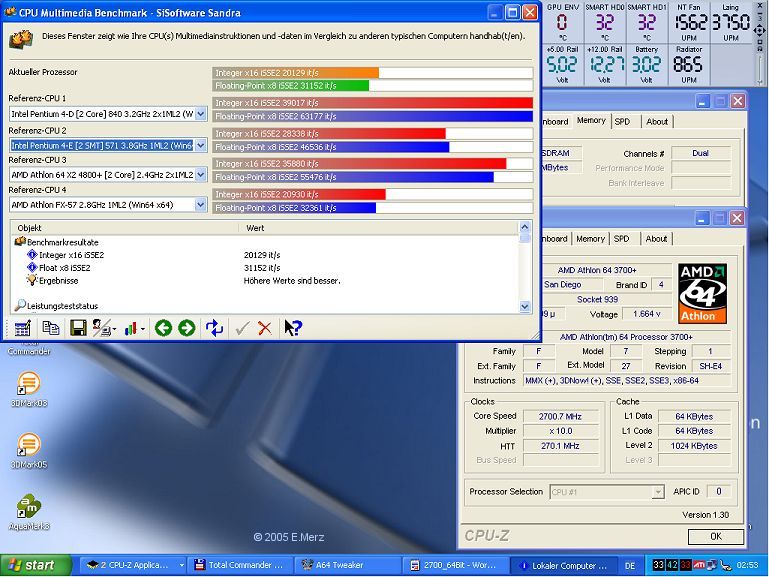Open Processor Selection combo box in CPU-Z
The height and width of the screenshot is (577, 769).
point(607,492)
